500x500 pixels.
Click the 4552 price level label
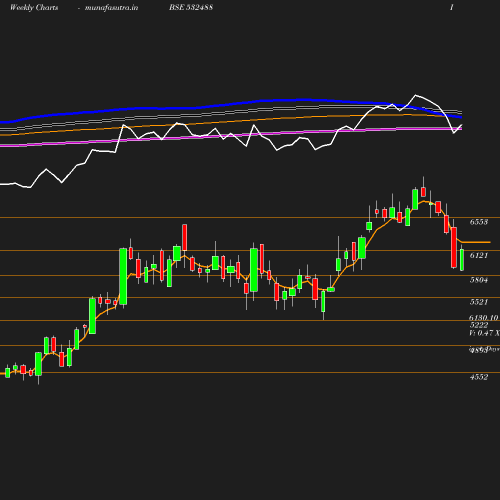pyautogui.click(x=479, y=377)
